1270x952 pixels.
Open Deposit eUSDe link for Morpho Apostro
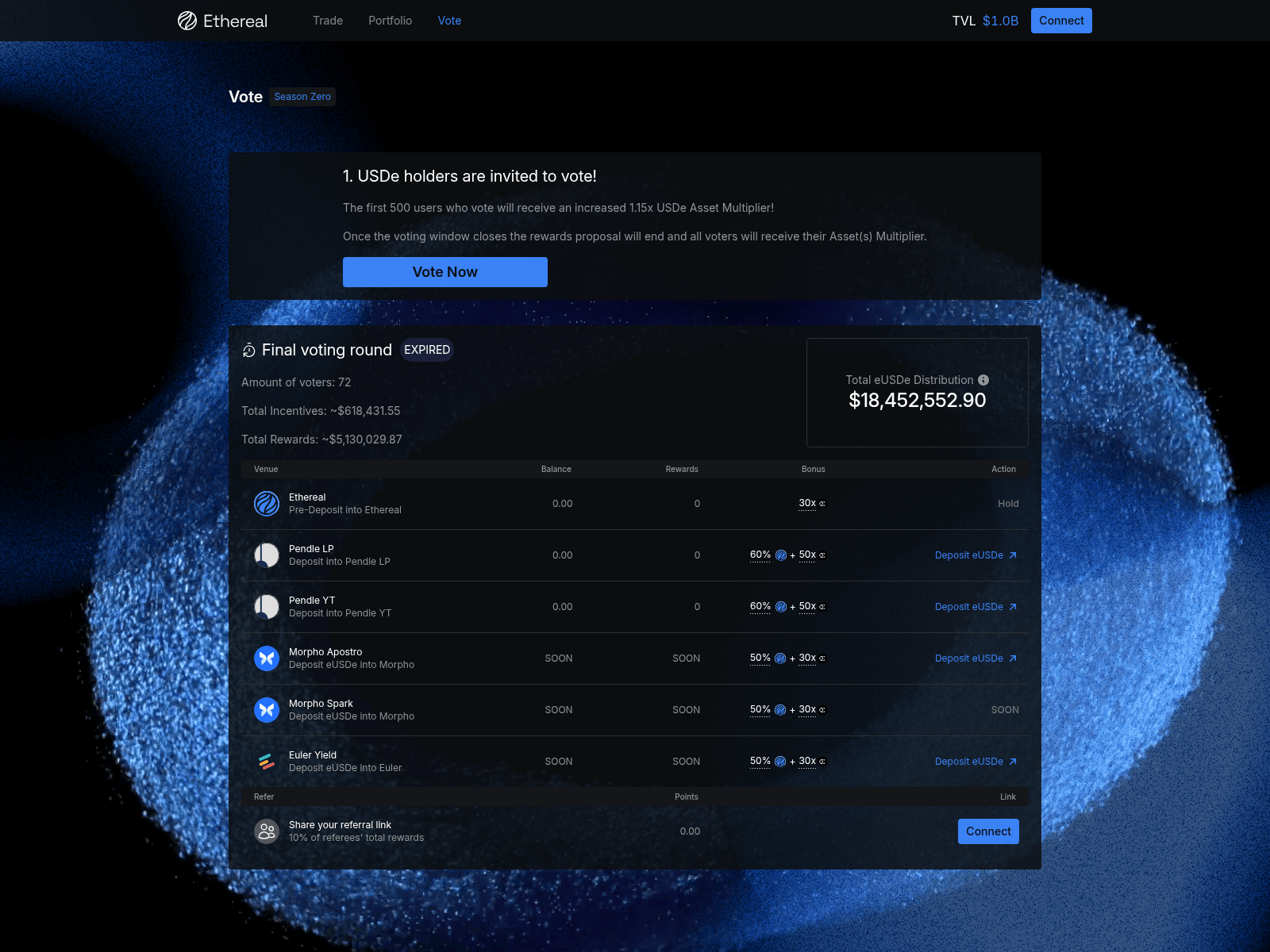click(x=976, y=658)
